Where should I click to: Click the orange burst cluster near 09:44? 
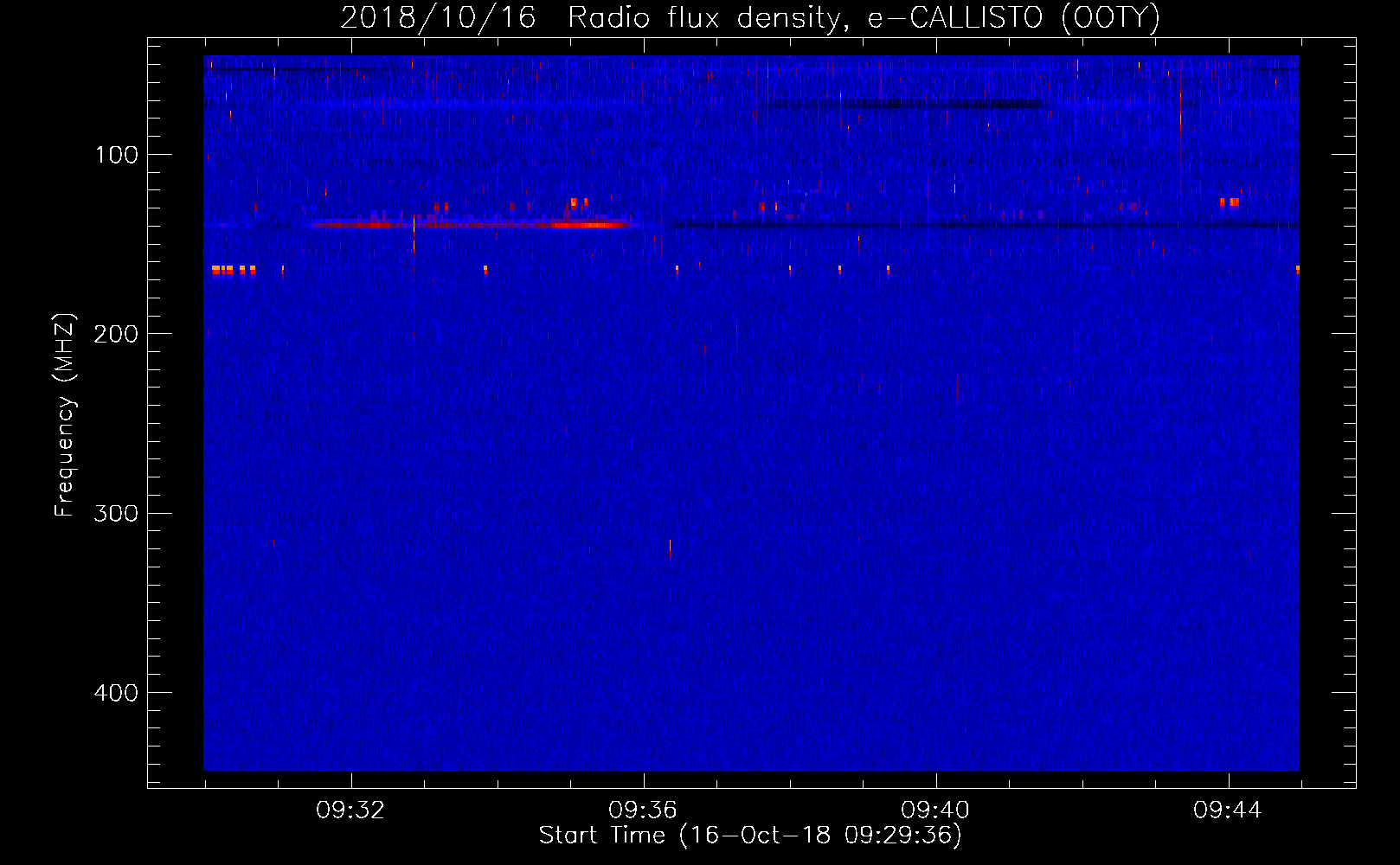[1230, 203]
